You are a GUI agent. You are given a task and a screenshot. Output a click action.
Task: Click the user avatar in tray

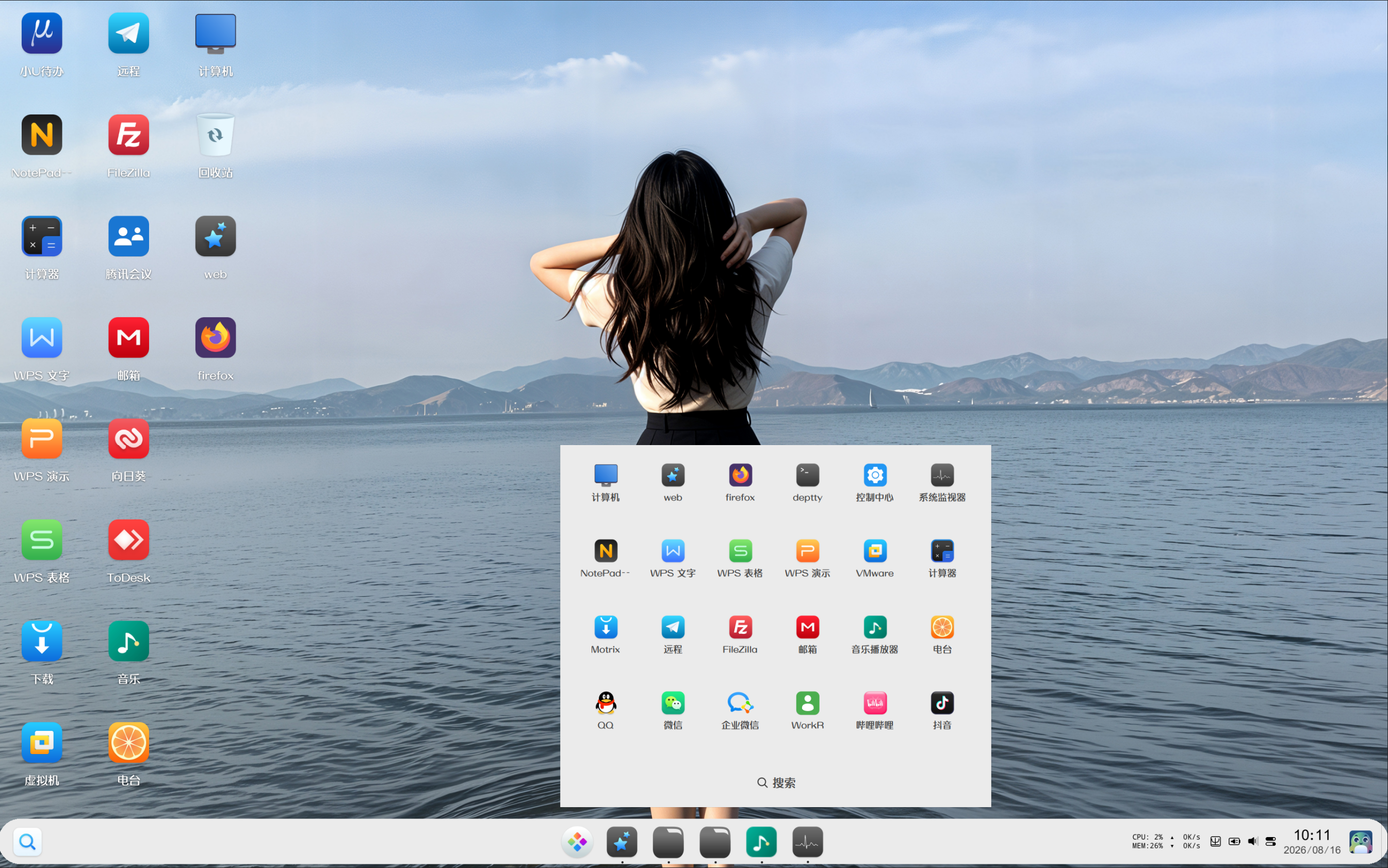tap(1361, 842)
